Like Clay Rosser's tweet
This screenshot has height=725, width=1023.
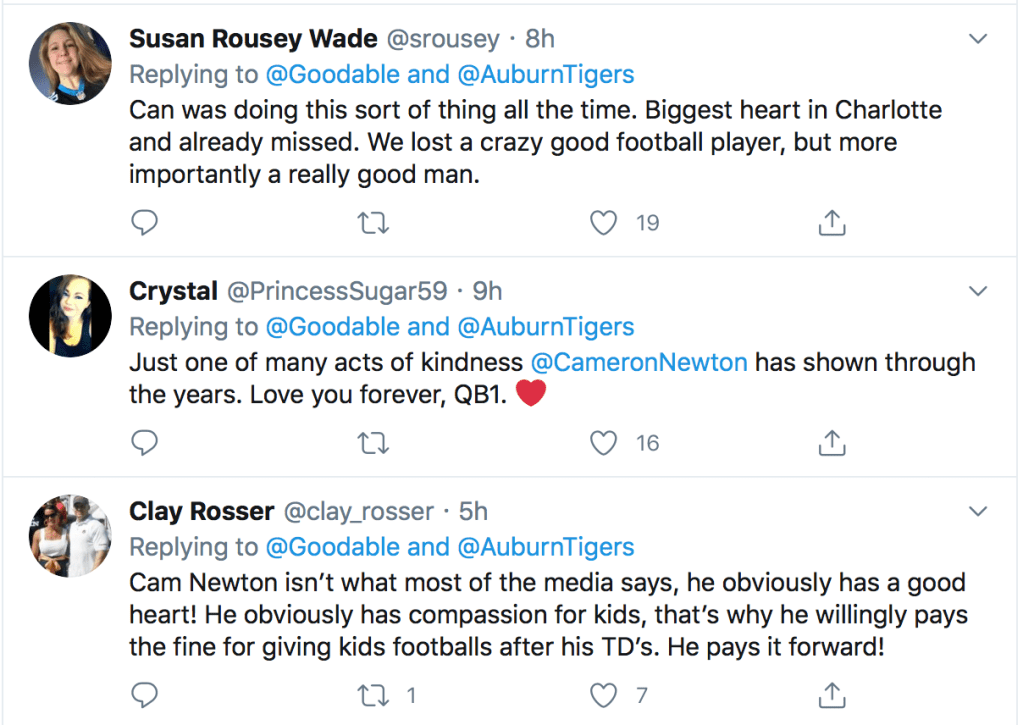pyautogui.click(x=603, y=694)
